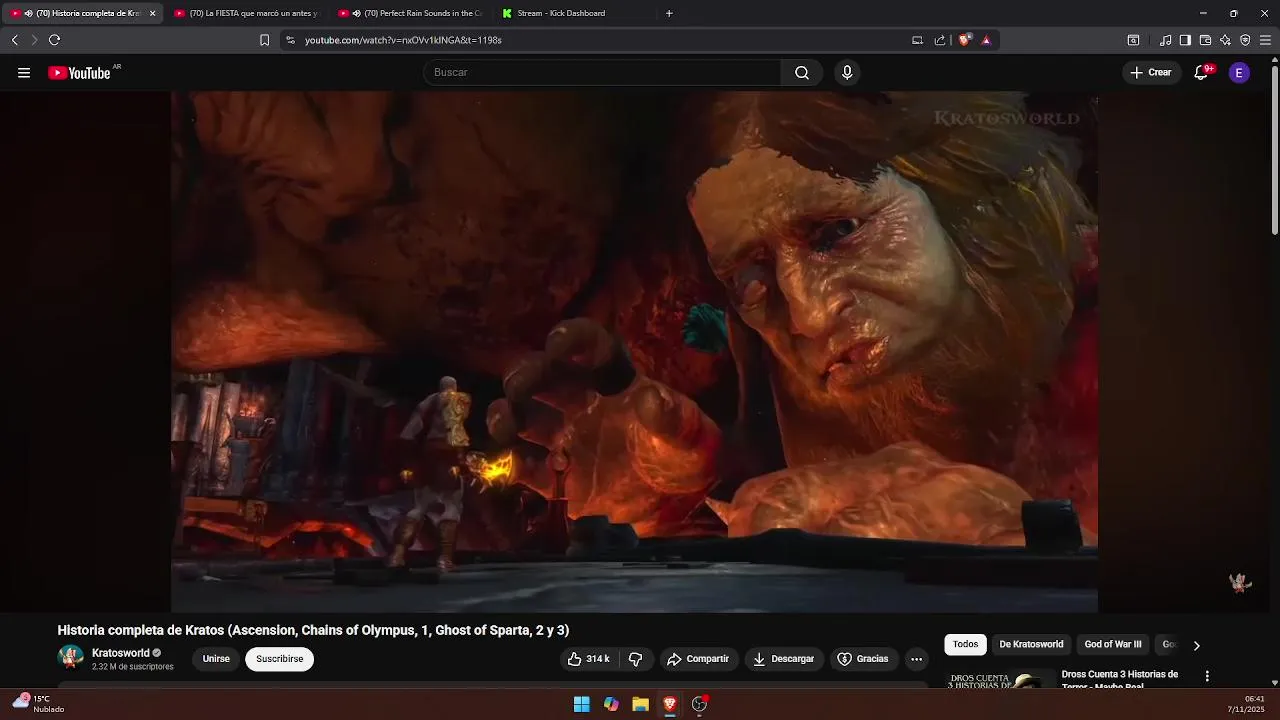Viewport: 1280px width, 720px height.
Task: Close the Historia completa de Kratos tab
Action: [152, 13]
